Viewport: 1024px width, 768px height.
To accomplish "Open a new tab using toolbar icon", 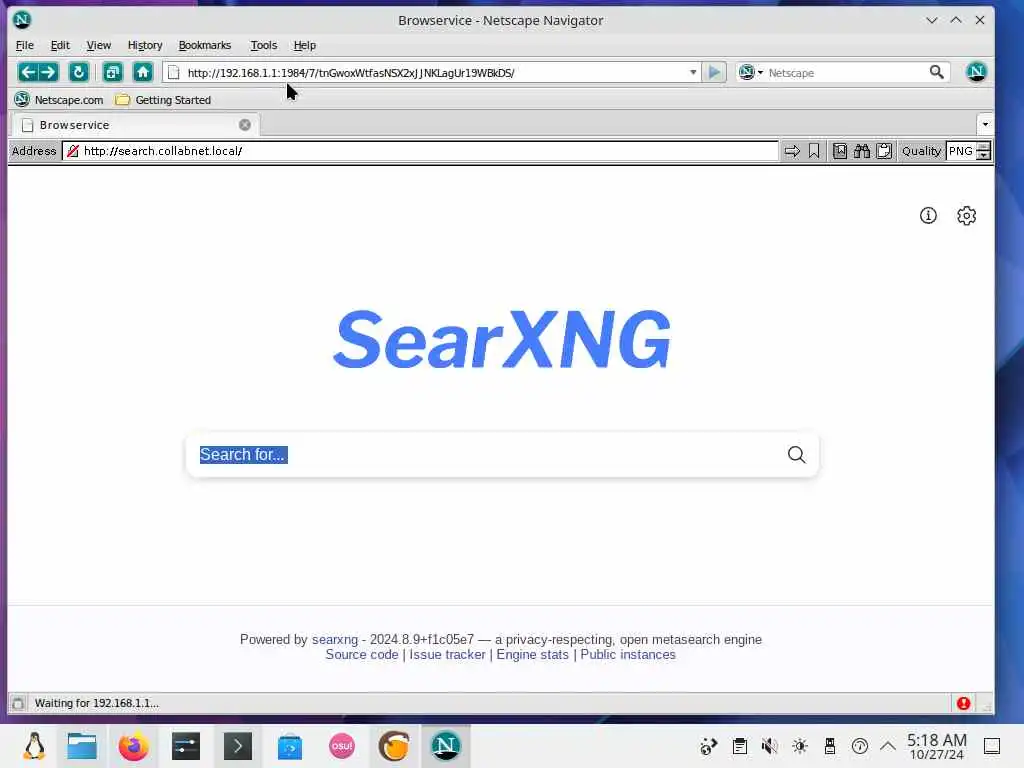I will click(x=112, y=72).
